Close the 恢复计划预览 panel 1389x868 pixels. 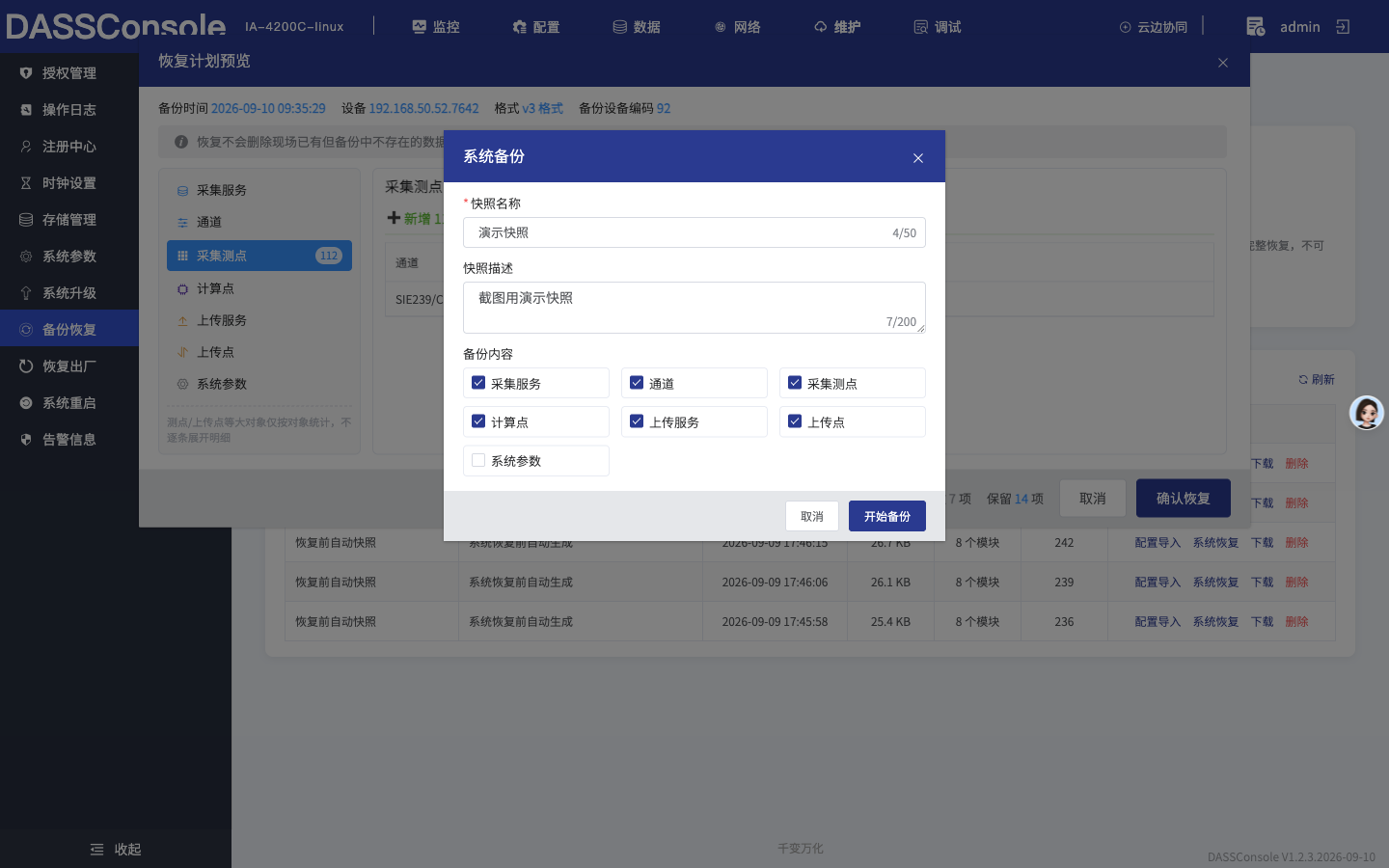pos(1223,63)
